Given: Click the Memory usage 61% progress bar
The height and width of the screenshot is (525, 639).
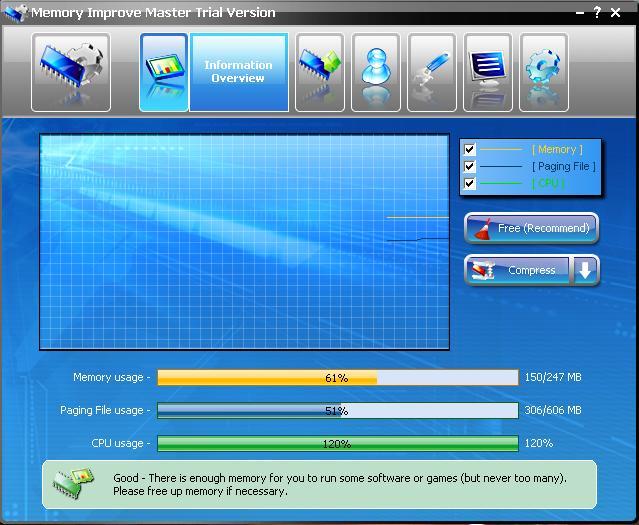Looking at the screenshot, I should (x=338, y=378).
